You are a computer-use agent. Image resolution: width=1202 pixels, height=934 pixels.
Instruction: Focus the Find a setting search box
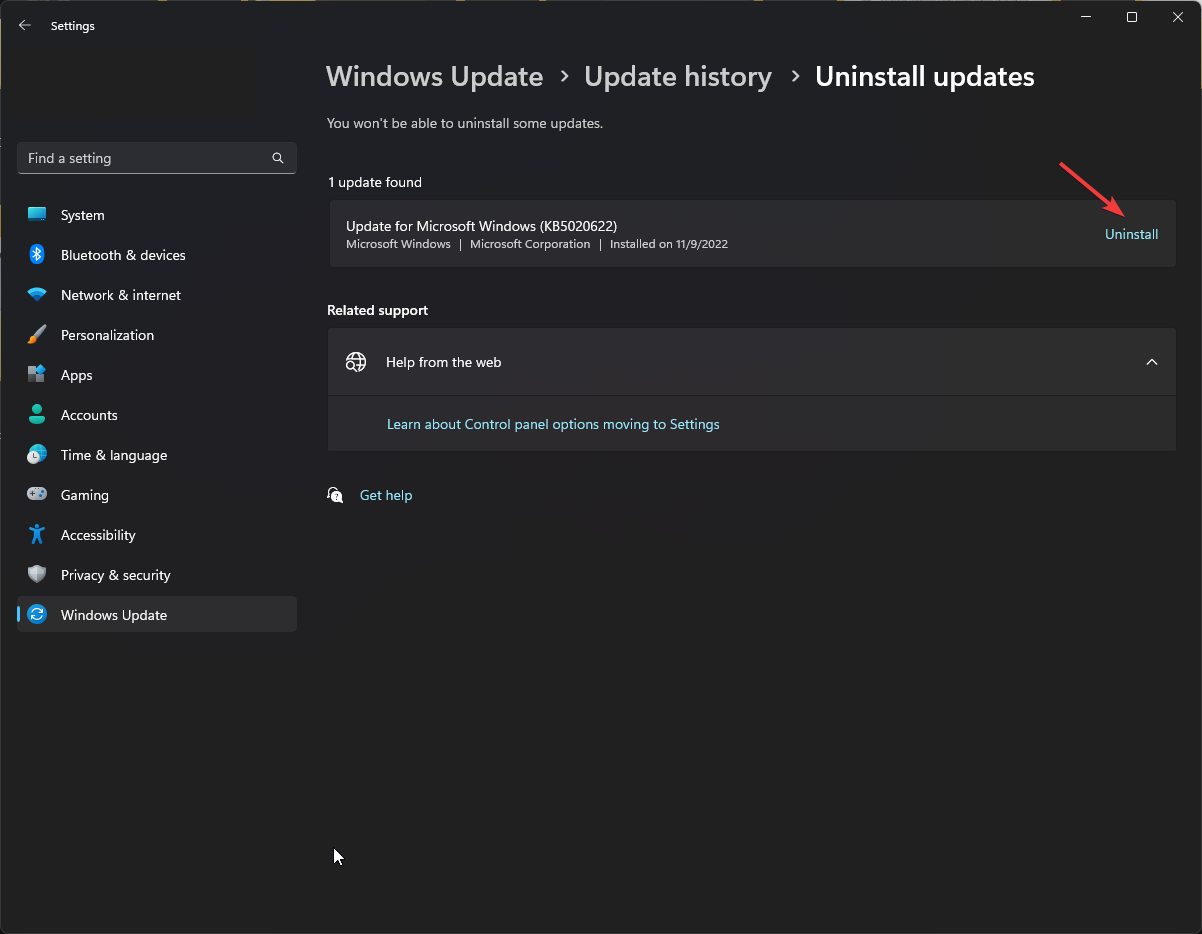[x=157, y=158]
